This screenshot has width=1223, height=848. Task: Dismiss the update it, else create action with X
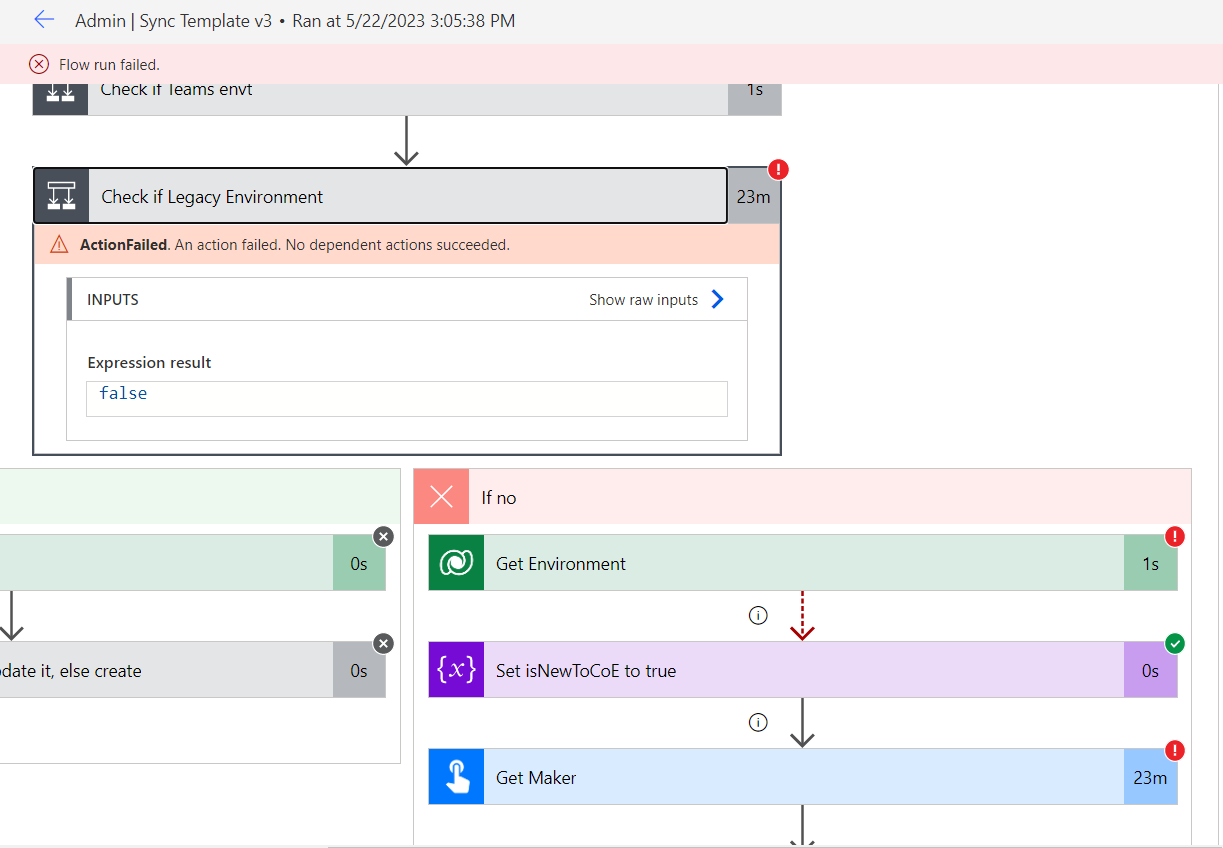point(383,643)
